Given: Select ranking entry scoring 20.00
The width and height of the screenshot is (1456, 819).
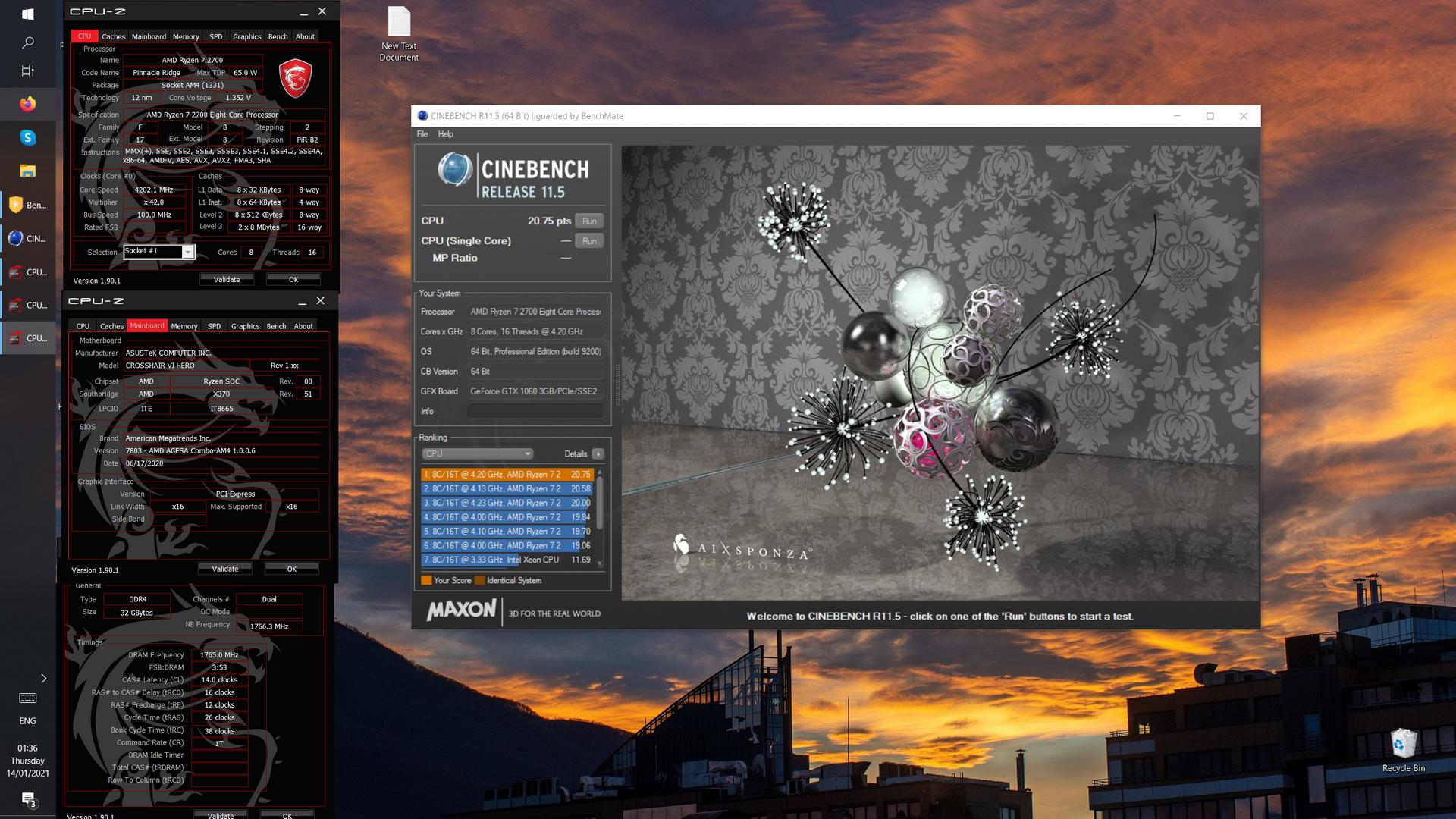Looking at the screenshot, I should pyautogui.click(x=507, y=503).
